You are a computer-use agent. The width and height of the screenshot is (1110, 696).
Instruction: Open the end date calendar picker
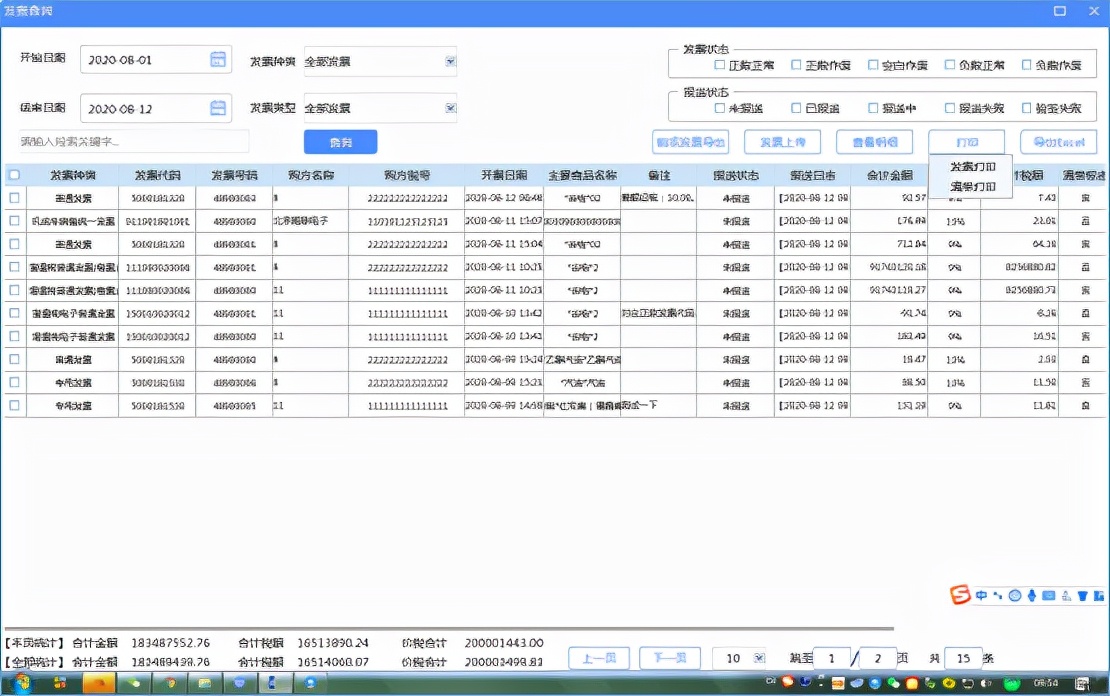click(218, 107)
